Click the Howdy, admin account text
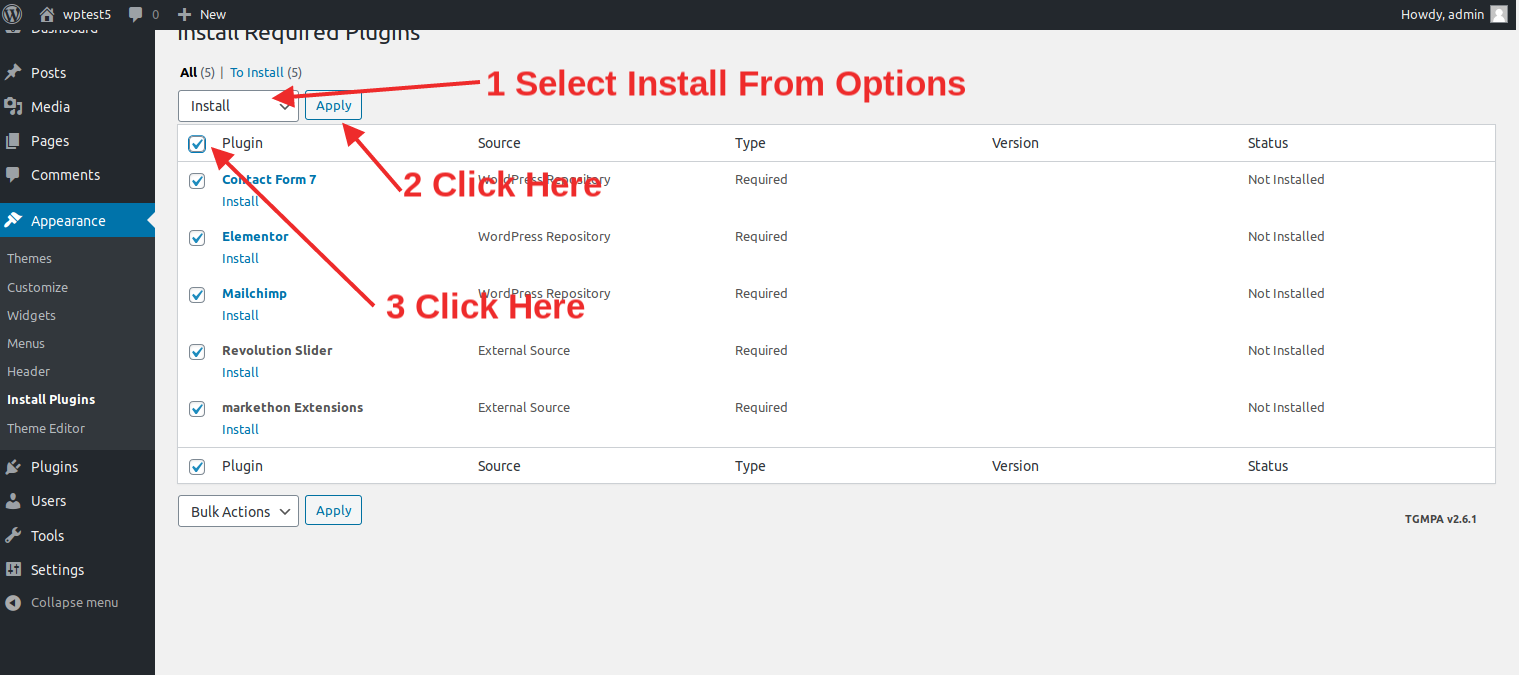Viewport: 1519px width, 675px height. (x=1442, y=14)
